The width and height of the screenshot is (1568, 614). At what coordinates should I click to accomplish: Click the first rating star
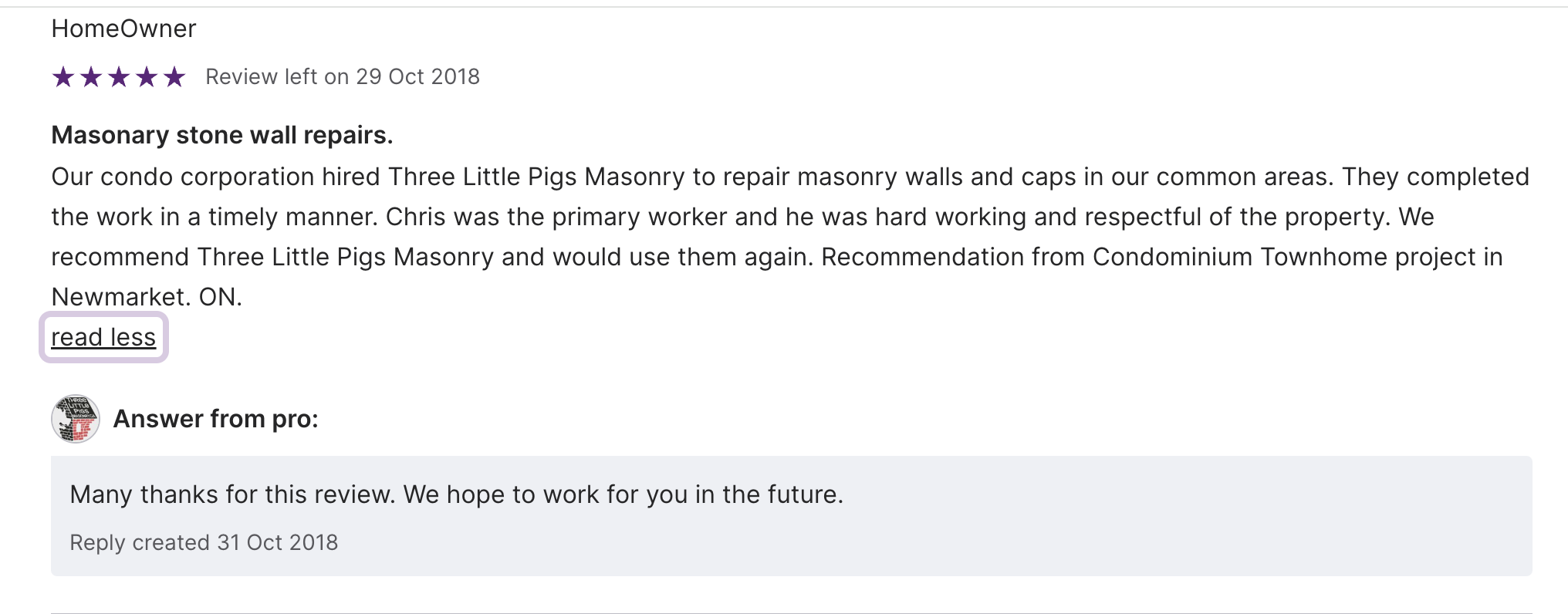(63, 77)
